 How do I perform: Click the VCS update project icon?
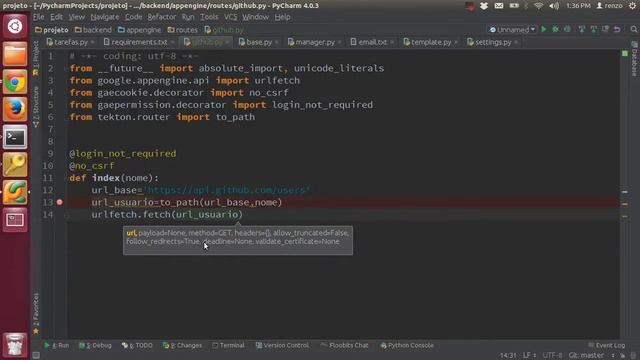pos(582,29)
